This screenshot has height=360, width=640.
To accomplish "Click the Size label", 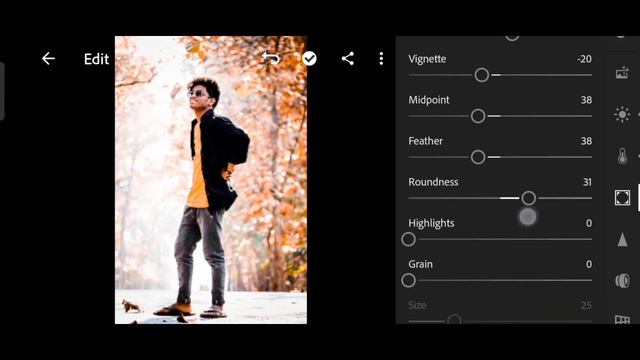I will tap(418, 305).
